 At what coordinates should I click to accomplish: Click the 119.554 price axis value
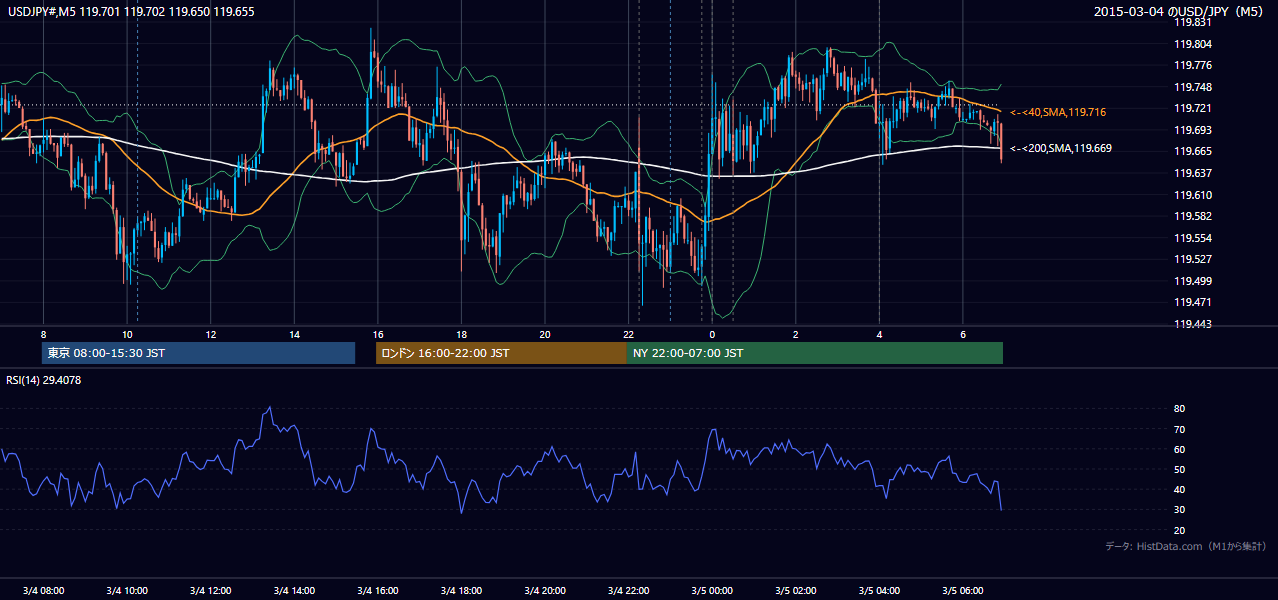[x=1193, y=238]
